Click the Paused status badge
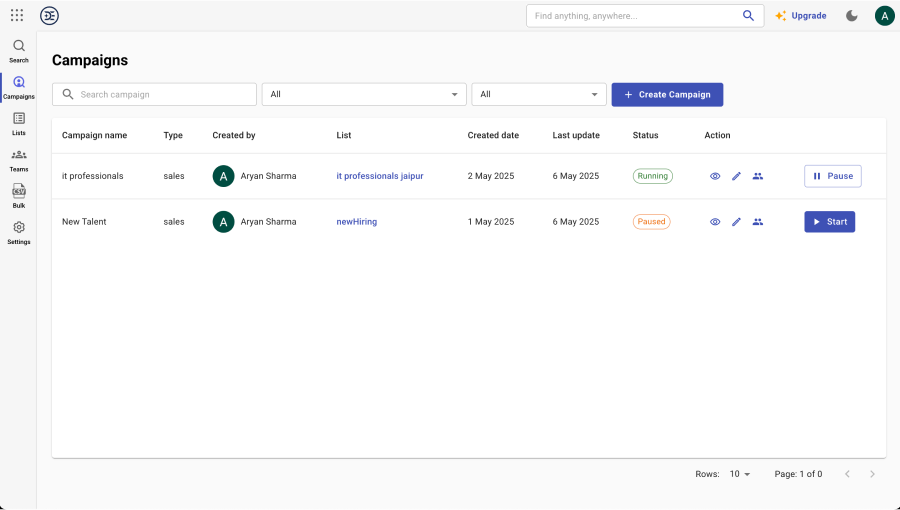Screen dimensions: 900x510 651,221
